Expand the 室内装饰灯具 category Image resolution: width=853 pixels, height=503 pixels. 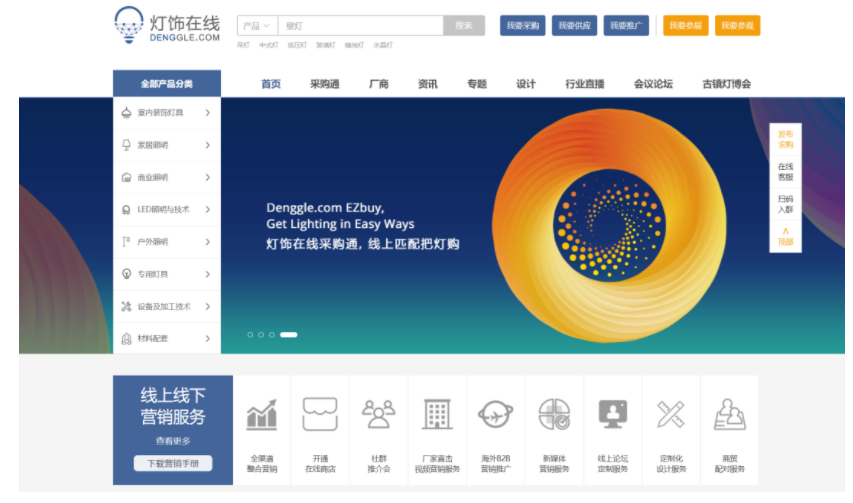167,113
